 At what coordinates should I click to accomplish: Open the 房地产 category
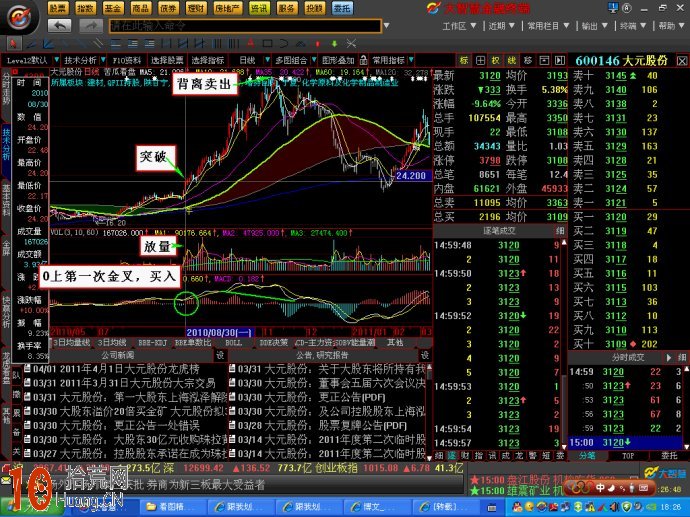(227, 8)
